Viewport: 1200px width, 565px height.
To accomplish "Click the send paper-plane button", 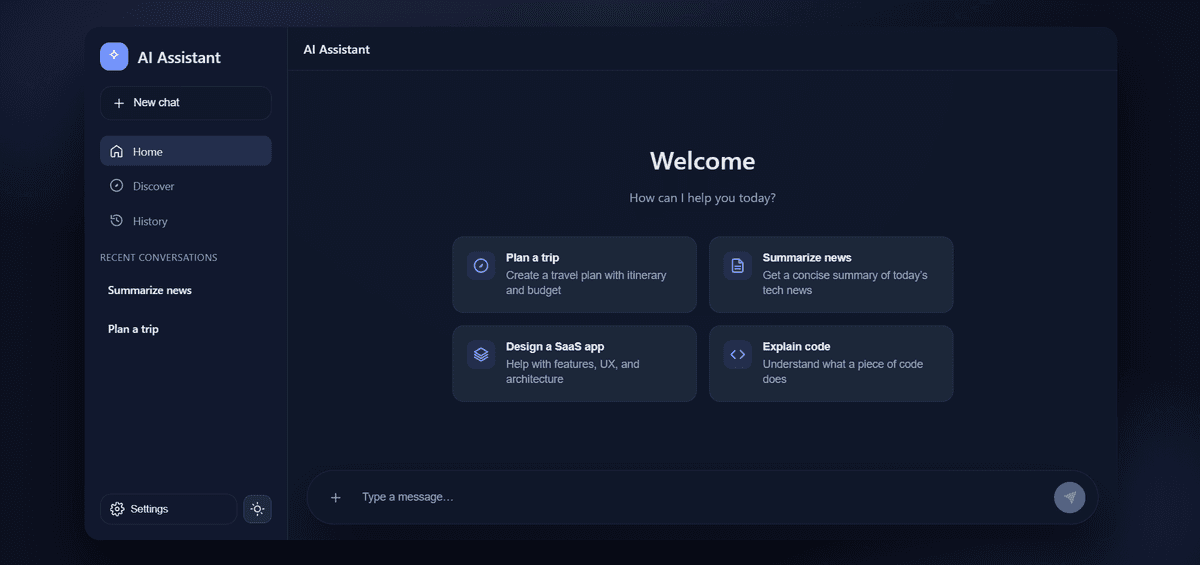I will pyautogui.click(x=1070, y=497).
